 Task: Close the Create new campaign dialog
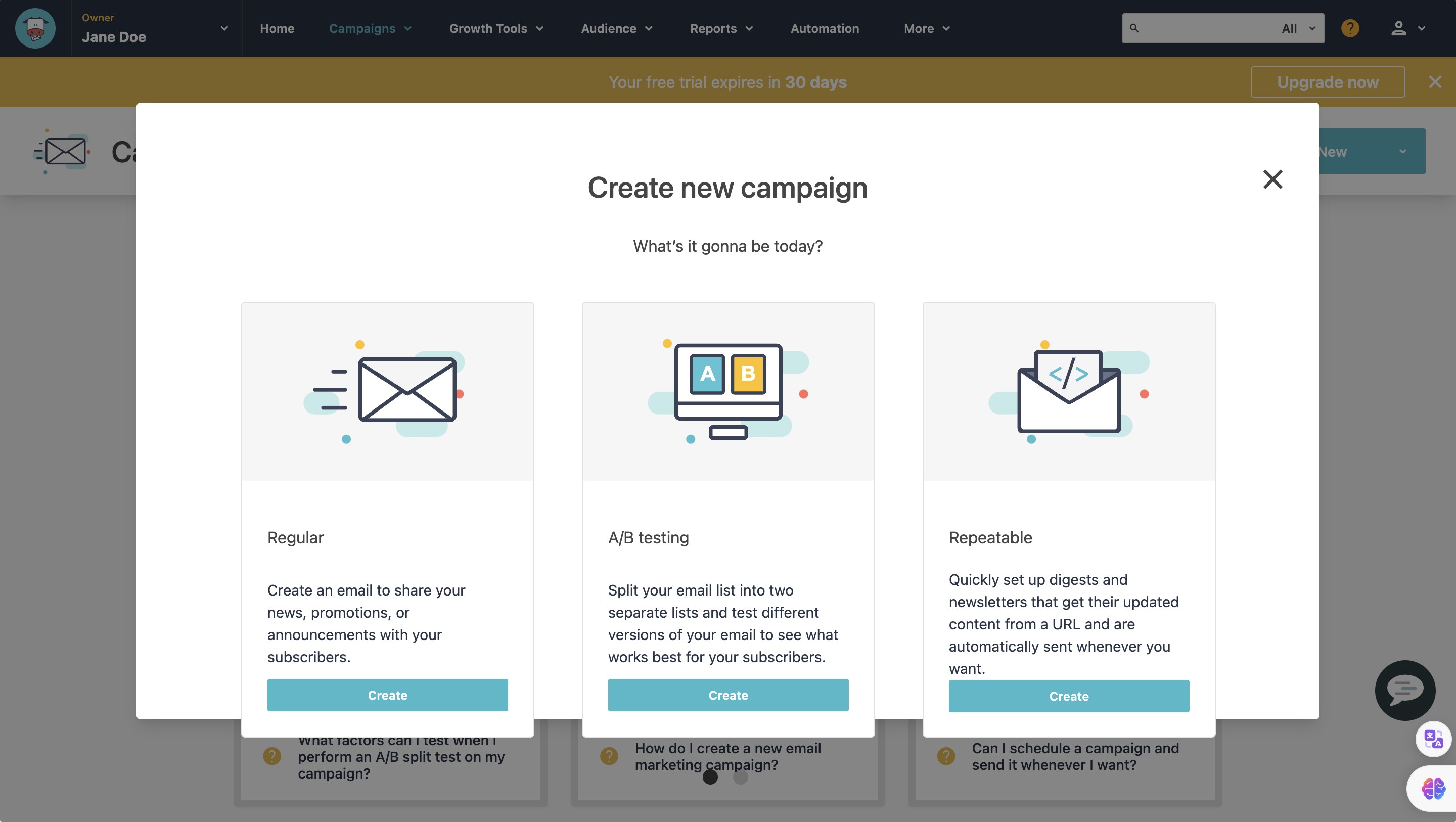pos(1272,179)
